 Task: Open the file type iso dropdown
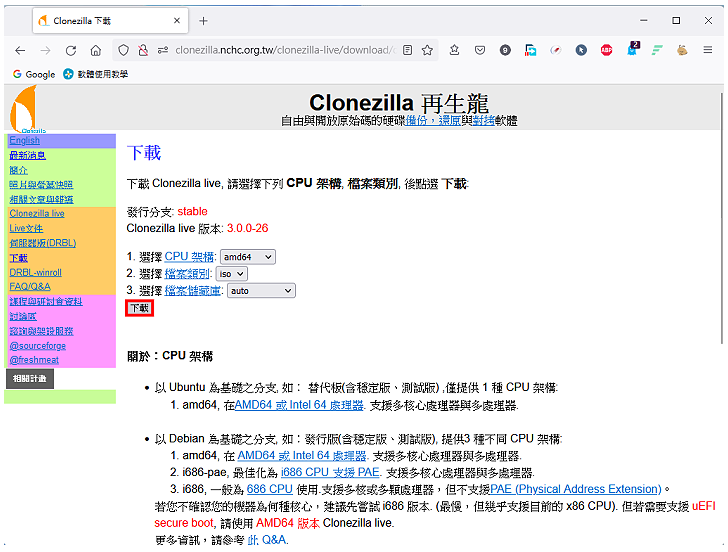pyautogui.click(x=232, y=274)
